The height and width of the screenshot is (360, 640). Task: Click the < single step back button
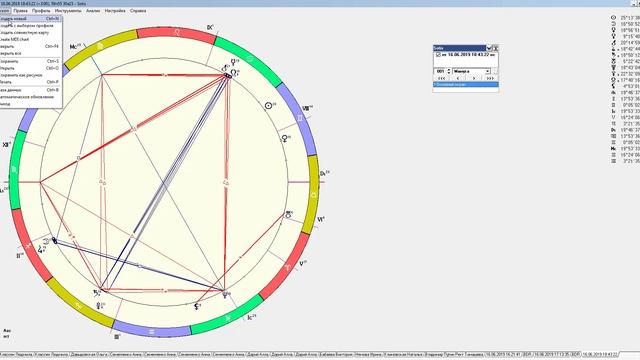tap(458, 78)
